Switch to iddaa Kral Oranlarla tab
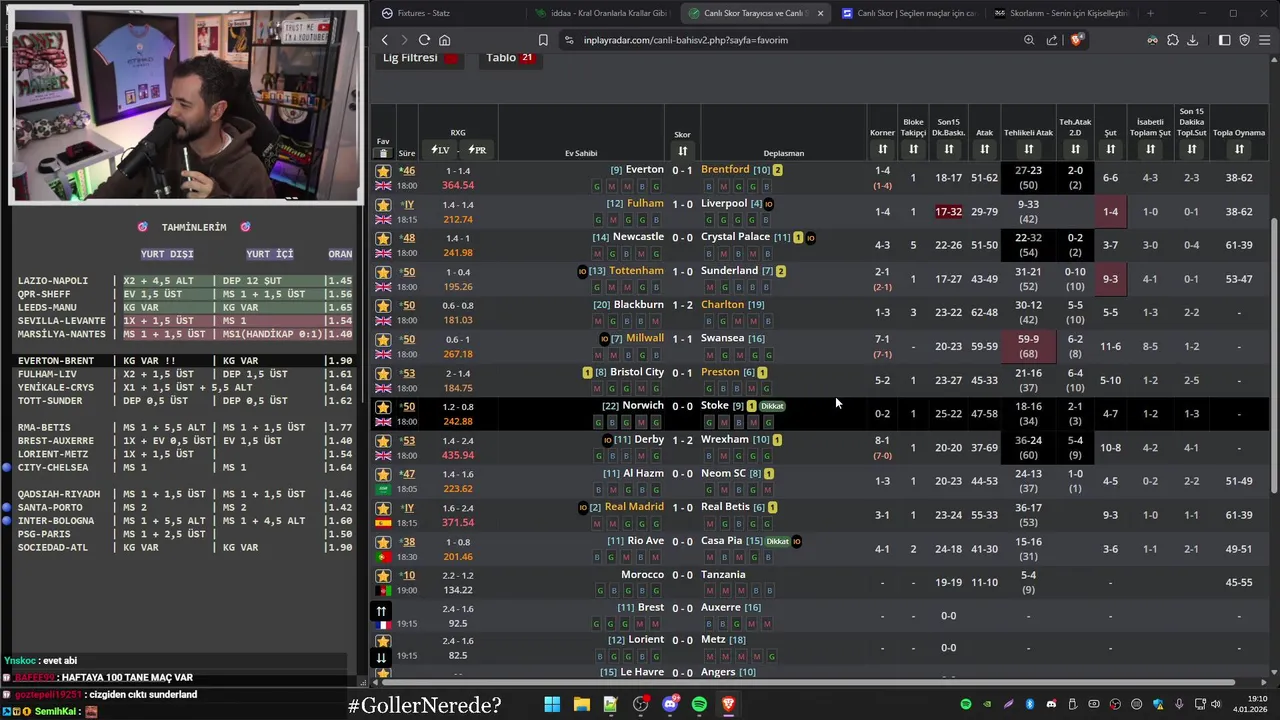The width and height of the screenshot is (1280, 720). [602, 13]
